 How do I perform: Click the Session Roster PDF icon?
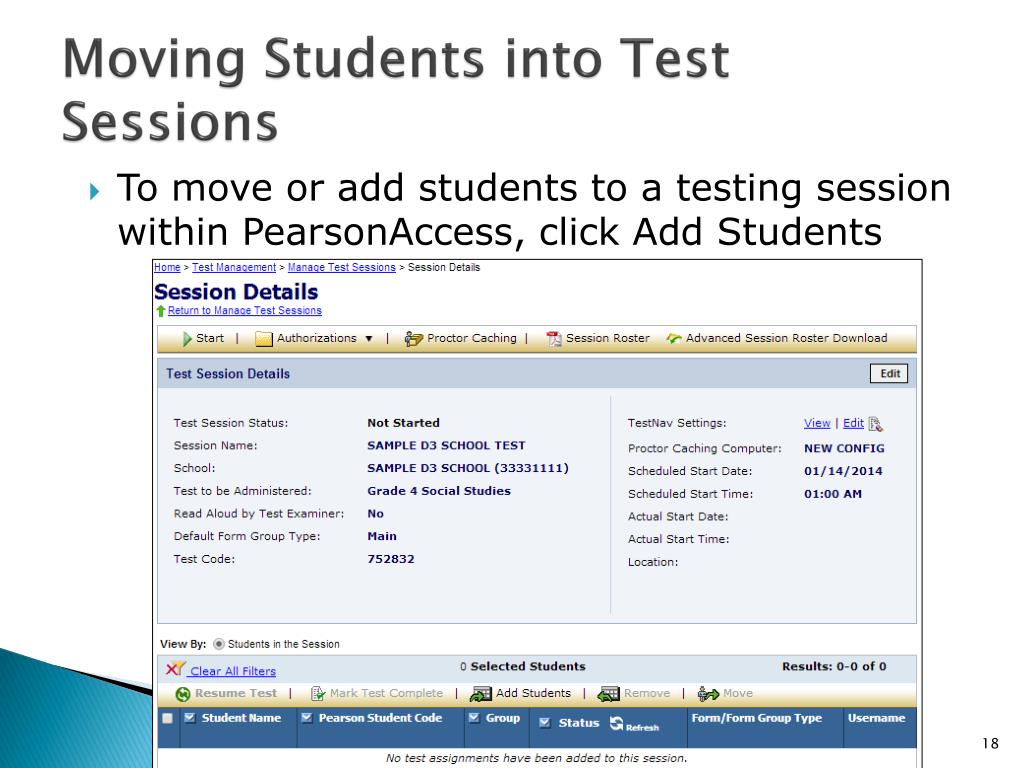tap(554, 339)
